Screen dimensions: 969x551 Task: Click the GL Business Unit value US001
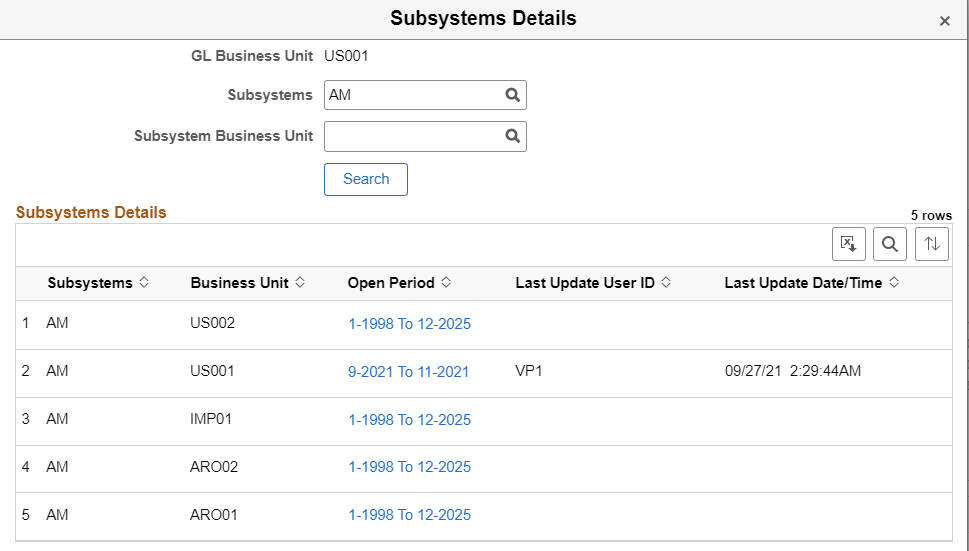tap(347, 56)
